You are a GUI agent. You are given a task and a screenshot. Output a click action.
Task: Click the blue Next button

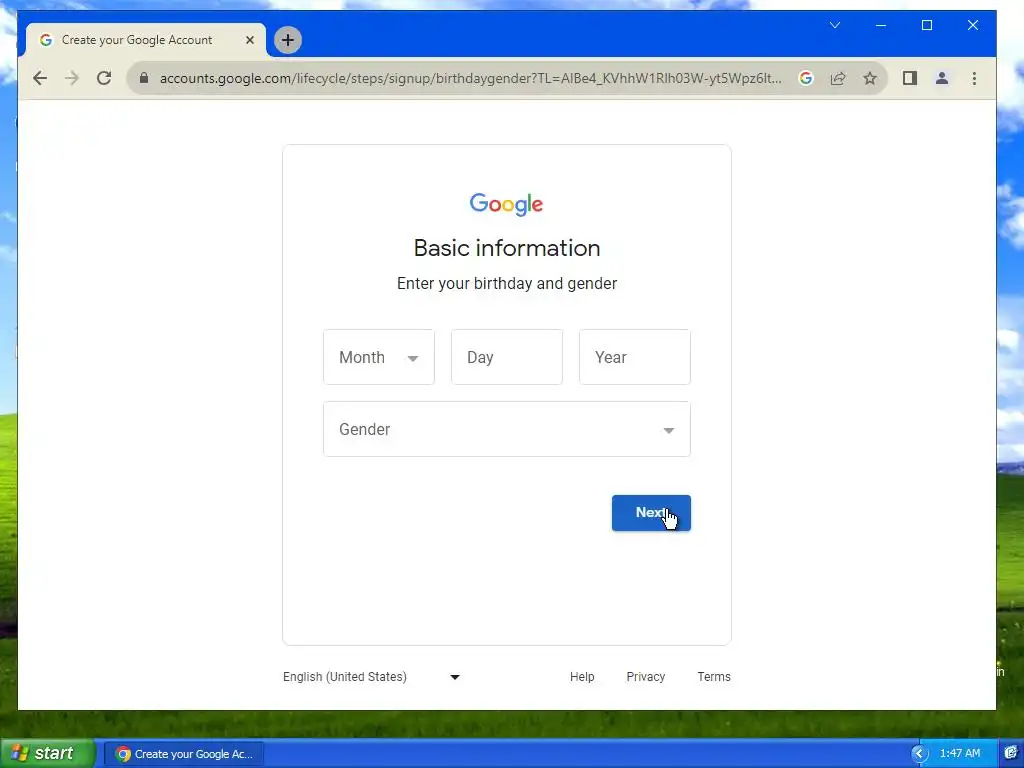tap(651, 513)
